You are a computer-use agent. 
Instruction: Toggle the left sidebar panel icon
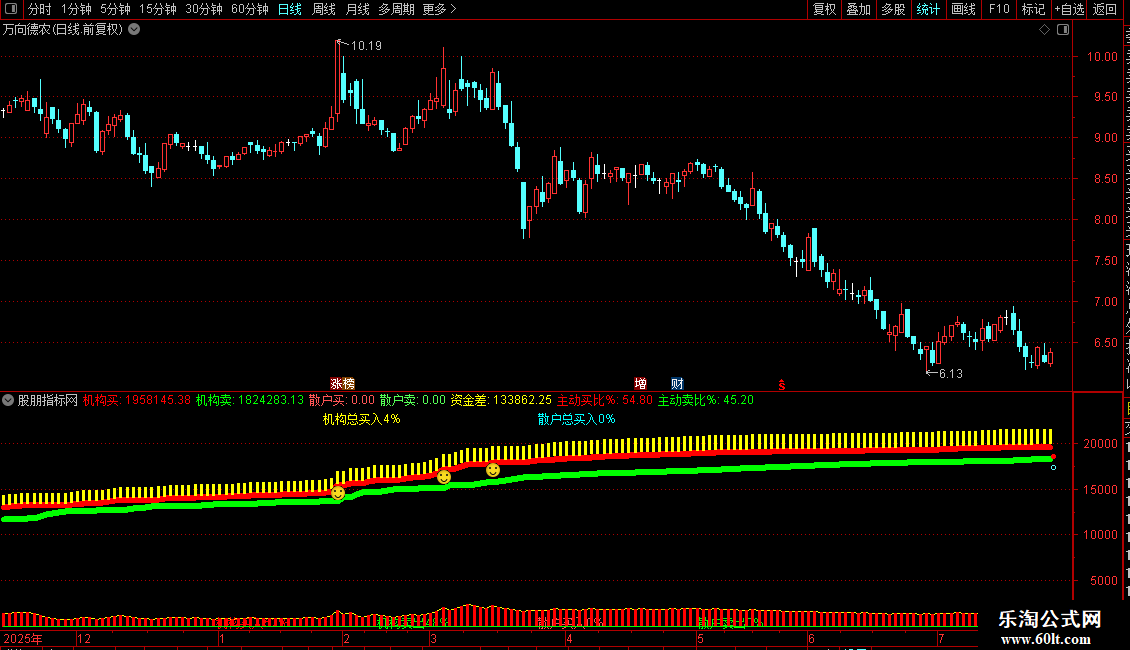point(11,9)
